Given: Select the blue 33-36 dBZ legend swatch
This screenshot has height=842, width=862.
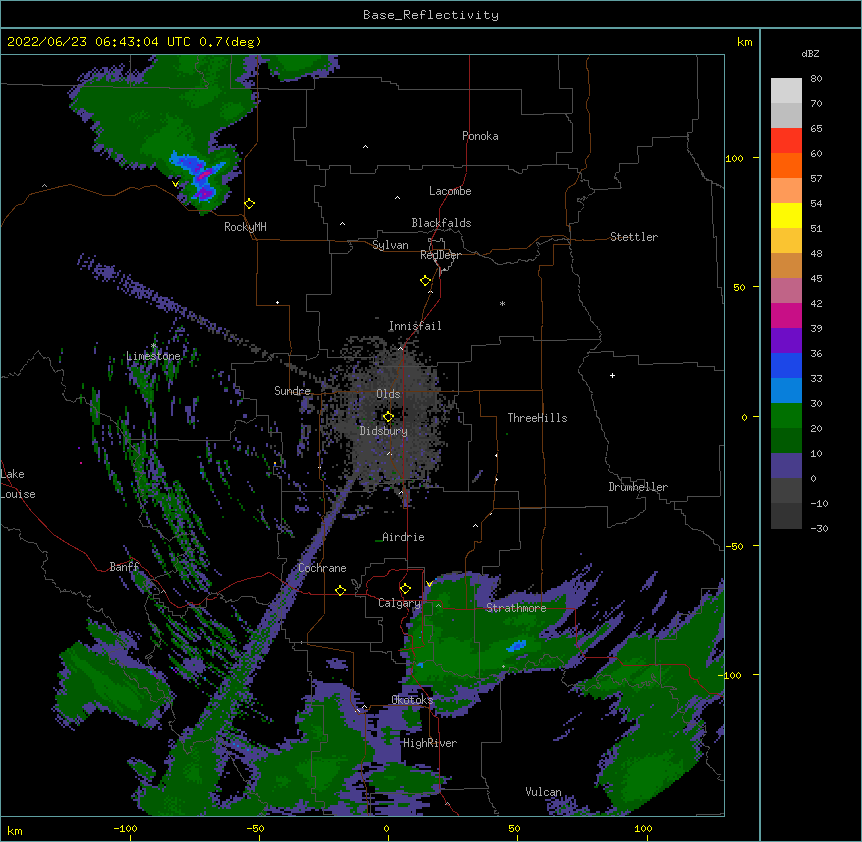Looking at the screenshot, I should [786, 365].
